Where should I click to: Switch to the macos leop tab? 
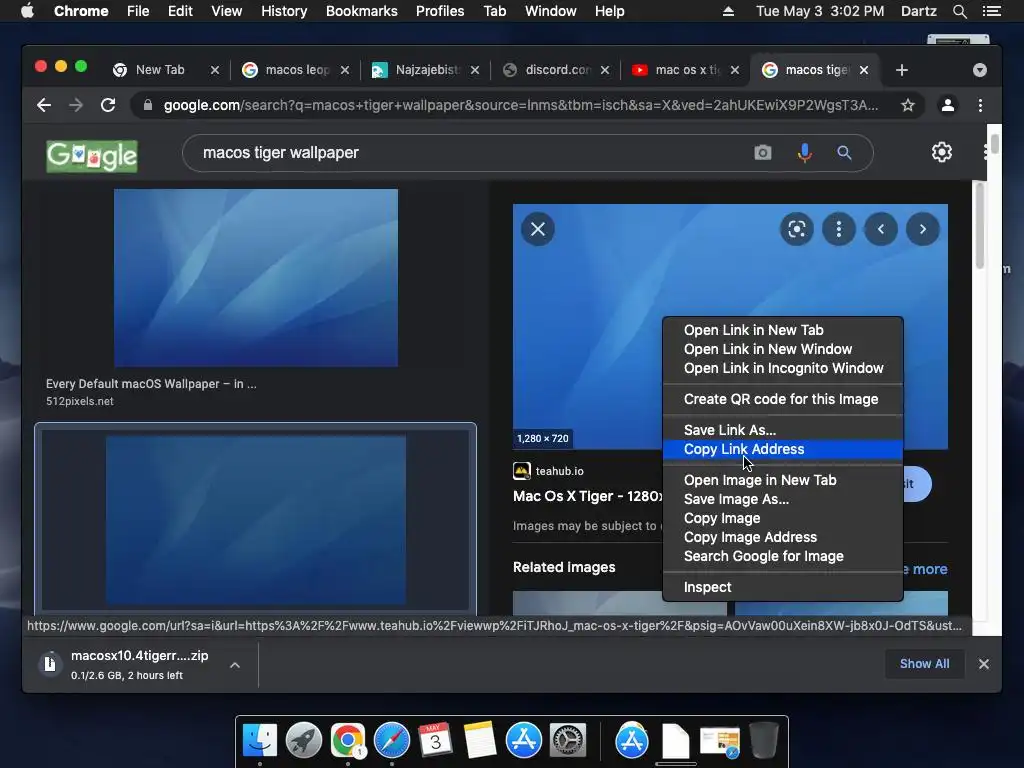pyautogui.click(x=297, y=70)
